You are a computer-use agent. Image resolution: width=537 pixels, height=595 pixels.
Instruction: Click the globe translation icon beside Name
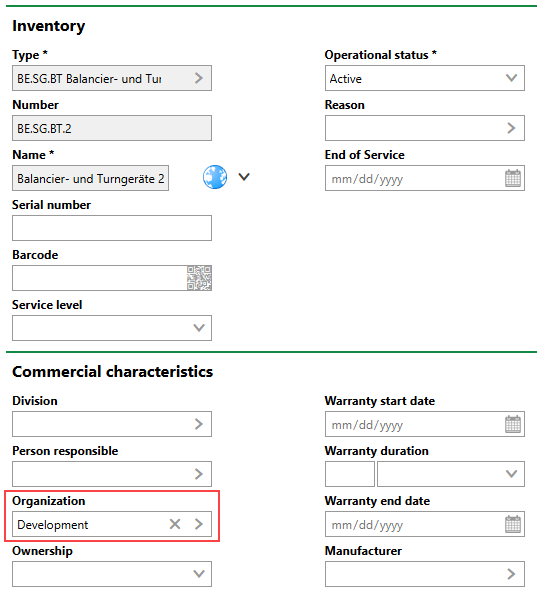pyautogui.click(x=215, y=177)
